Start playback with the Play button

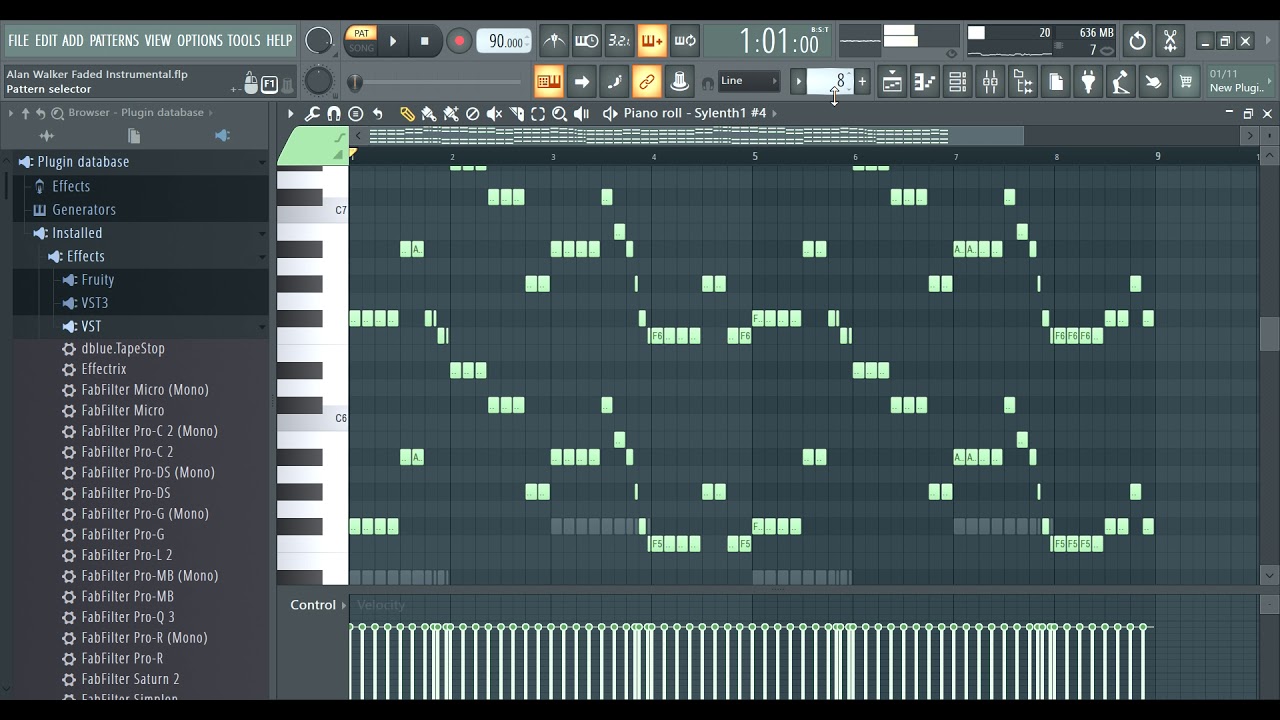point(393,41)
